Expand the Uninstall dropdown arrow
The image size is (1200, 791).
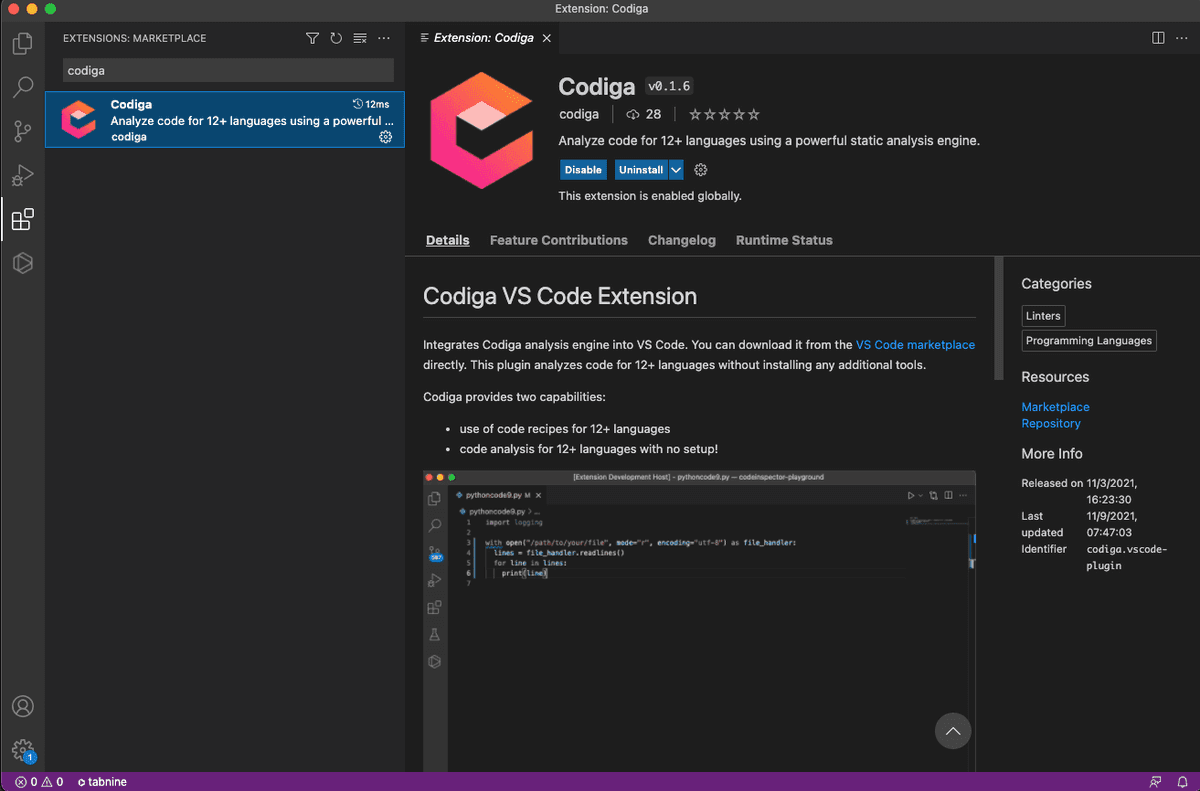676,170
